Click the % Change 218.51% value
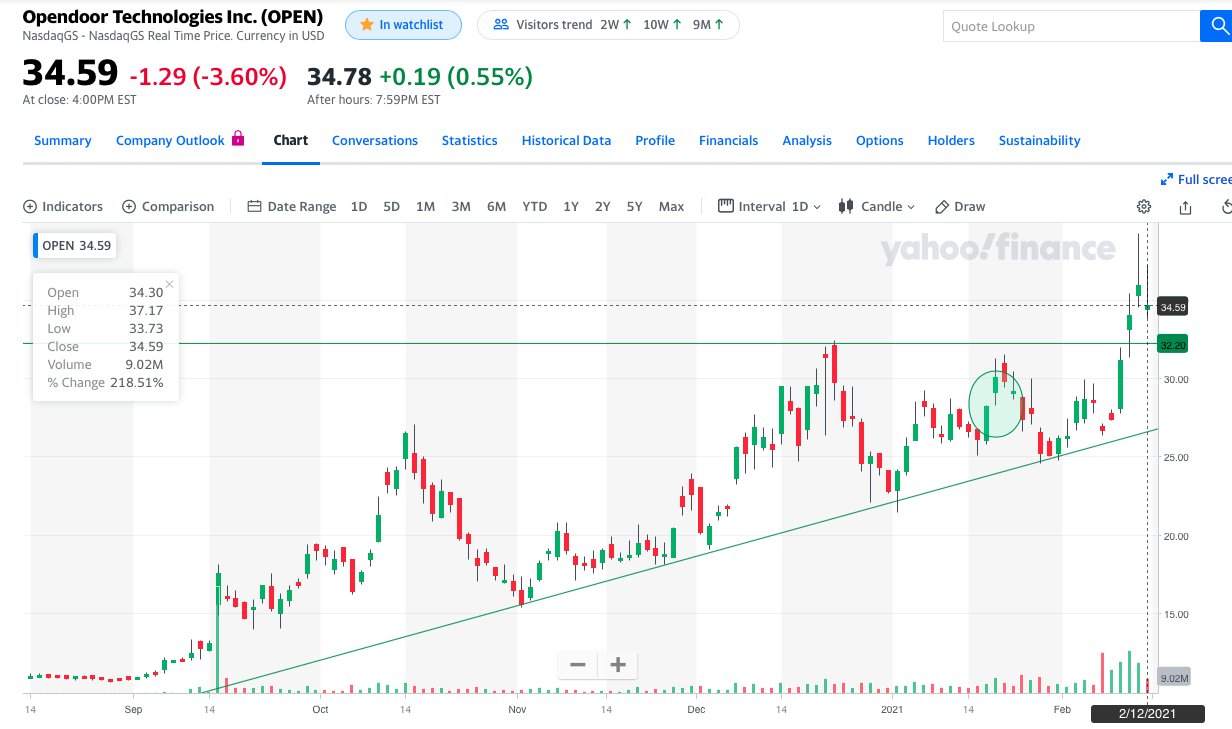Screen dimensions: 1232x729 137,383
